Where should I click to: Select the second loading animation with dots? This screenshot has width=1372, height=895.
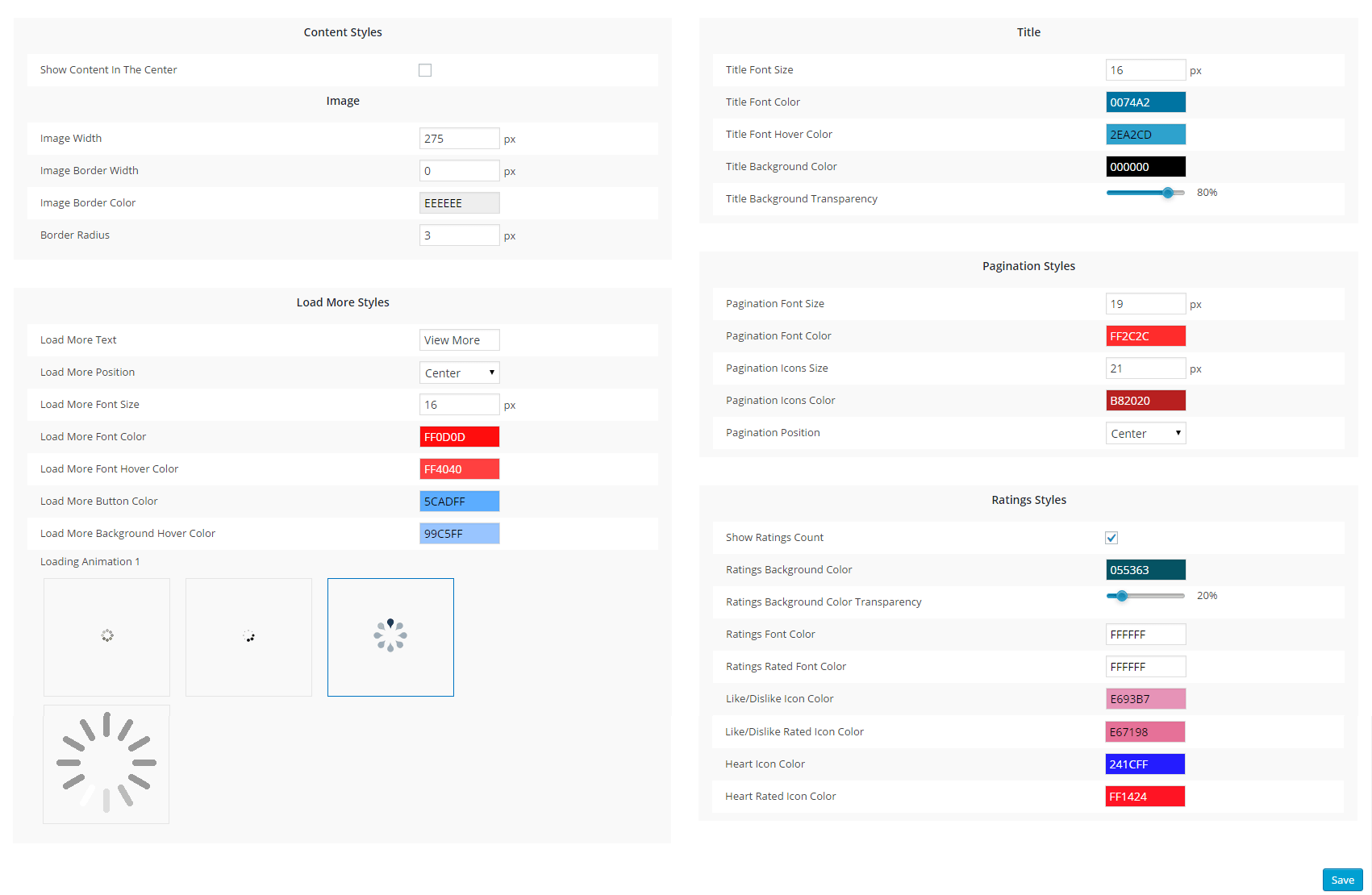(x=248, y=636)
